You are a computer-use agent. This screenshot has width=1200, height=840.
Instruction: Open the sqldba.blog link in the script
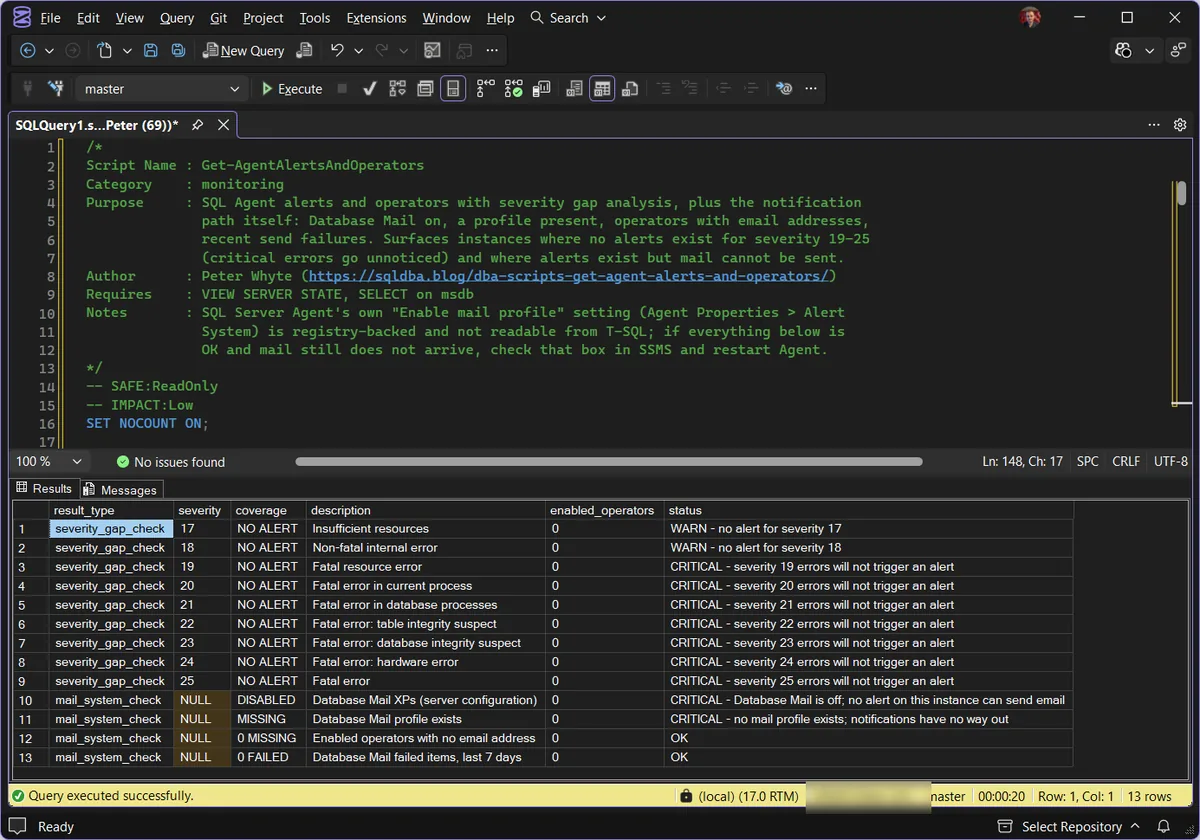pos(569,275)
